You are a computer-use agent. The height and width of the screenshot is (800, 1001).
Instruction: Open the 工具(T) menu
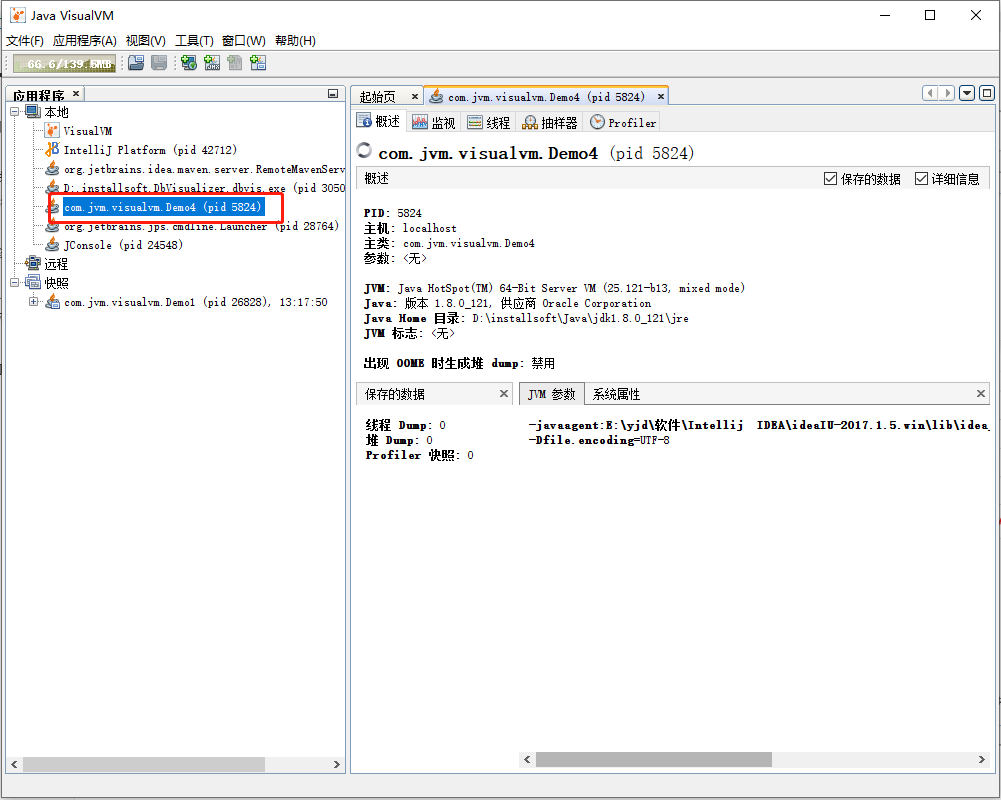194,41
